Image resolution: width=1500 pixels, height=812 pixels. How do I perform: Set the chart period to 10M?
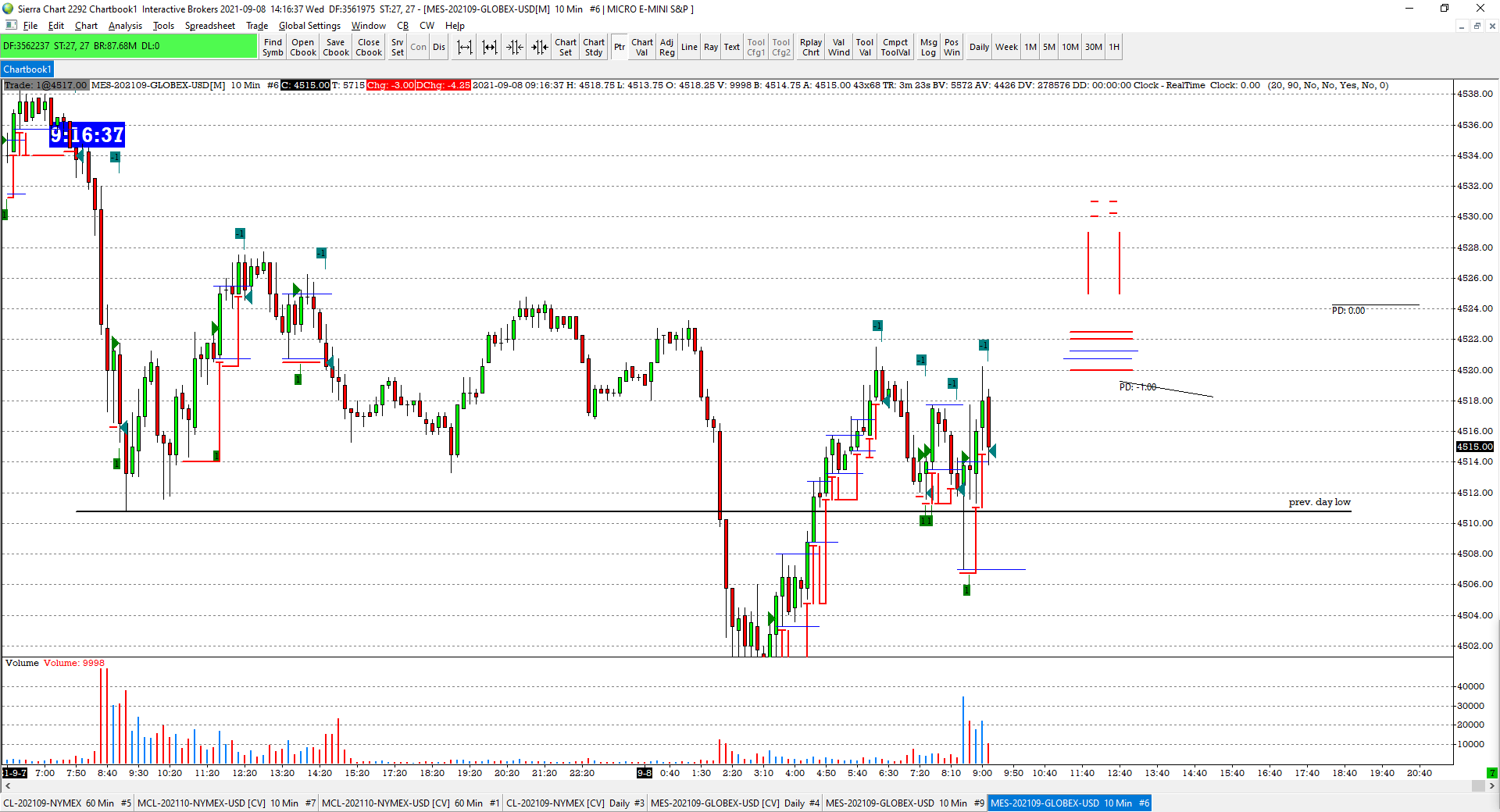click(1070, 47)
